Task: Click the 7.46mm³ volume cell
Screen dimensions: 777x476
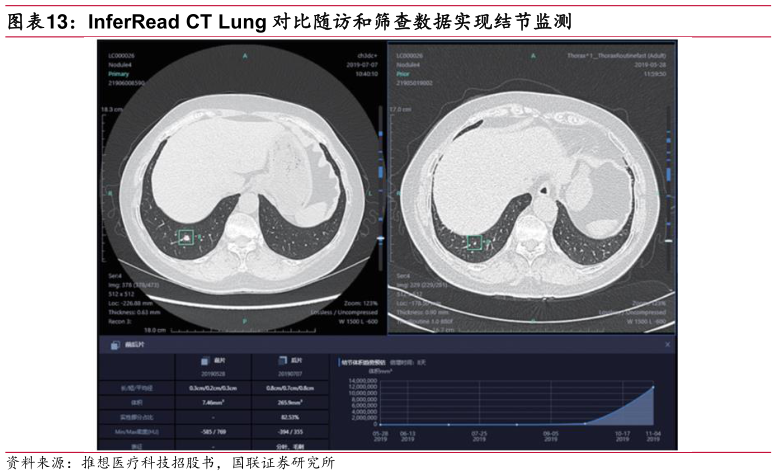Action: click(213, 402)
